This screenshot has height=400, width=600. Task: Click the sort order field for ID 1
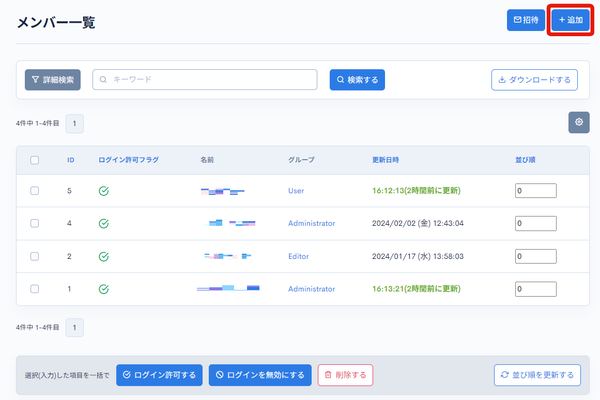[x=536, y=289]
